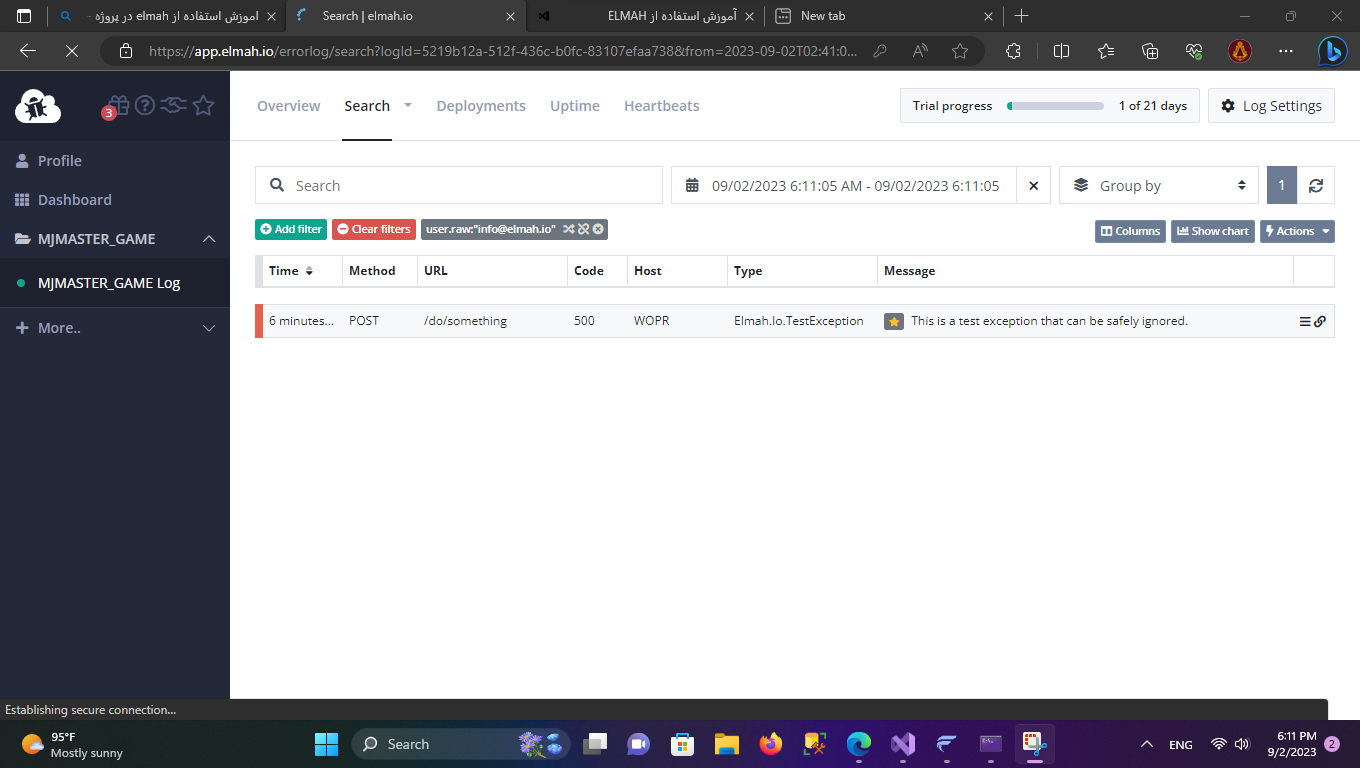1360x768 pixels.
Task: Click the magnifier icon in the search field
Action: pyautogui.click(x=277, y=185)
